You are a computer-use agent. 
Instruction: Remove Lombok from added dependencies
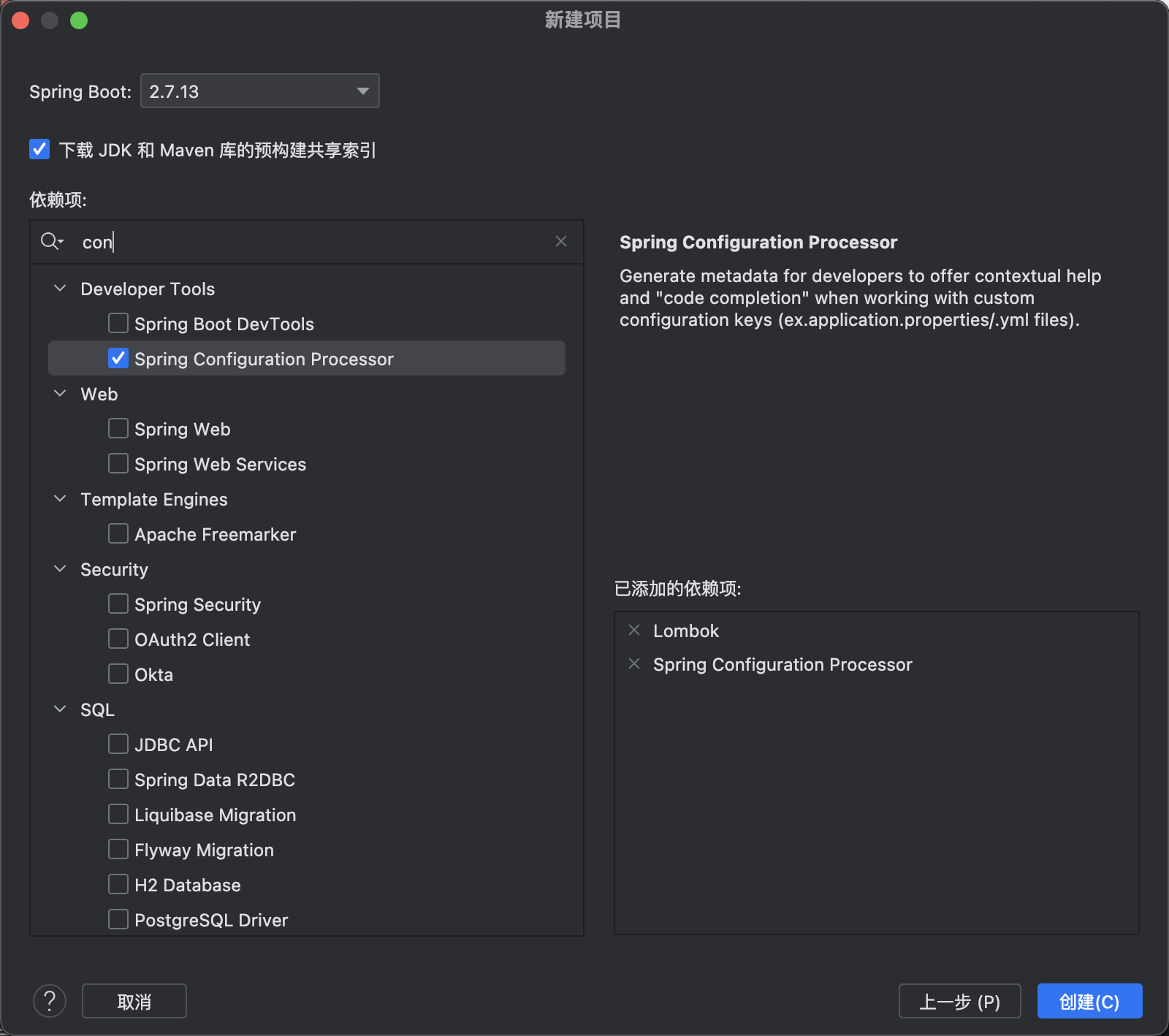[634, 630]
